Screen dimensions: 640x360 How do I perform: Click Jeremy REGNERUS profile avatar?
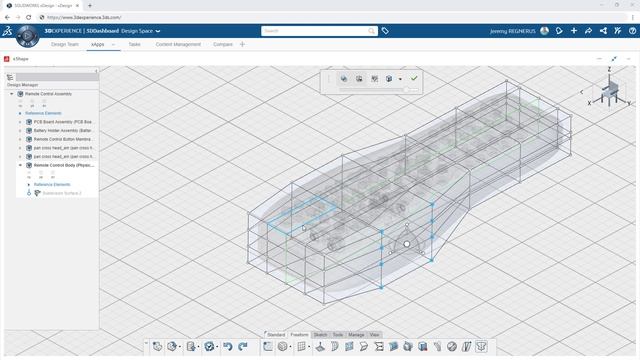544,31
